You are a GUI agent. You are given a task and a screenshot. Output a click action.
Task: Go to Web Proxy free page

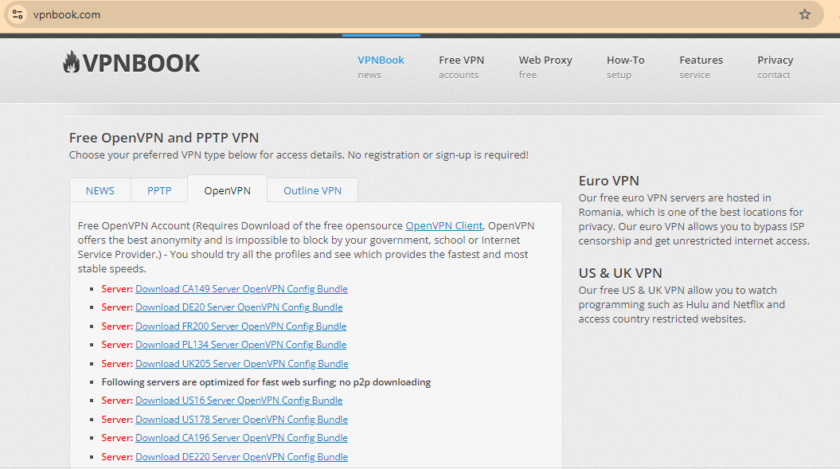pyautogui.click(x=545, y=66)
